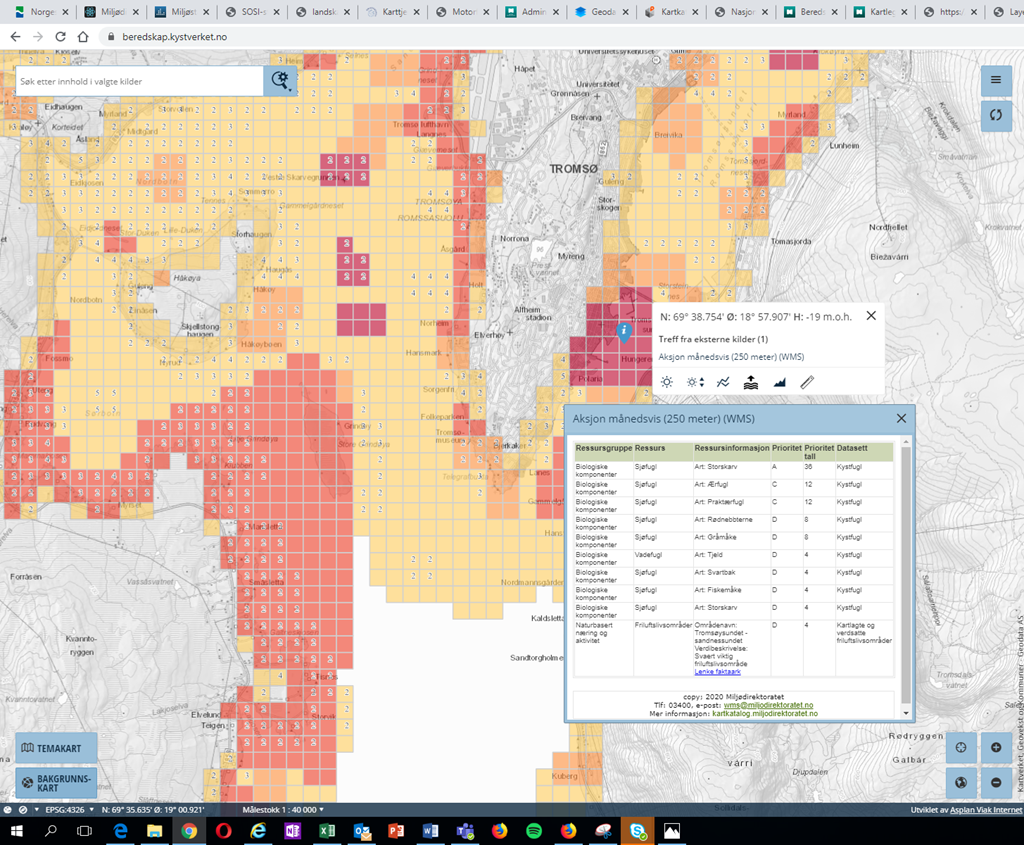This screenshot has width=1024, height=845.
Task: Select the ruler measurement tool
Action: [x=808, y=382]
